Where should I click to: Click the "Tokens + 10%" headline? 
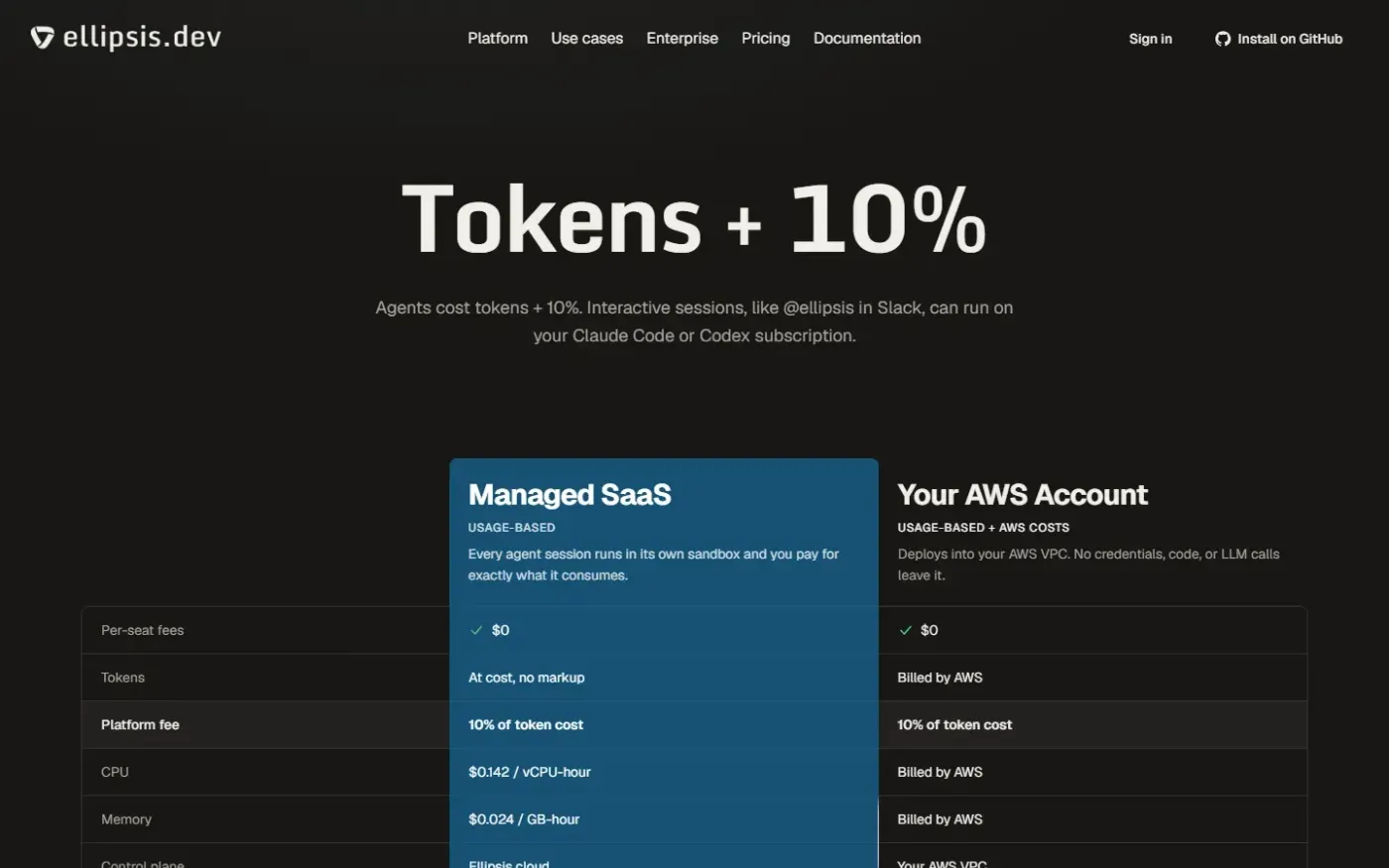point(694,219)
